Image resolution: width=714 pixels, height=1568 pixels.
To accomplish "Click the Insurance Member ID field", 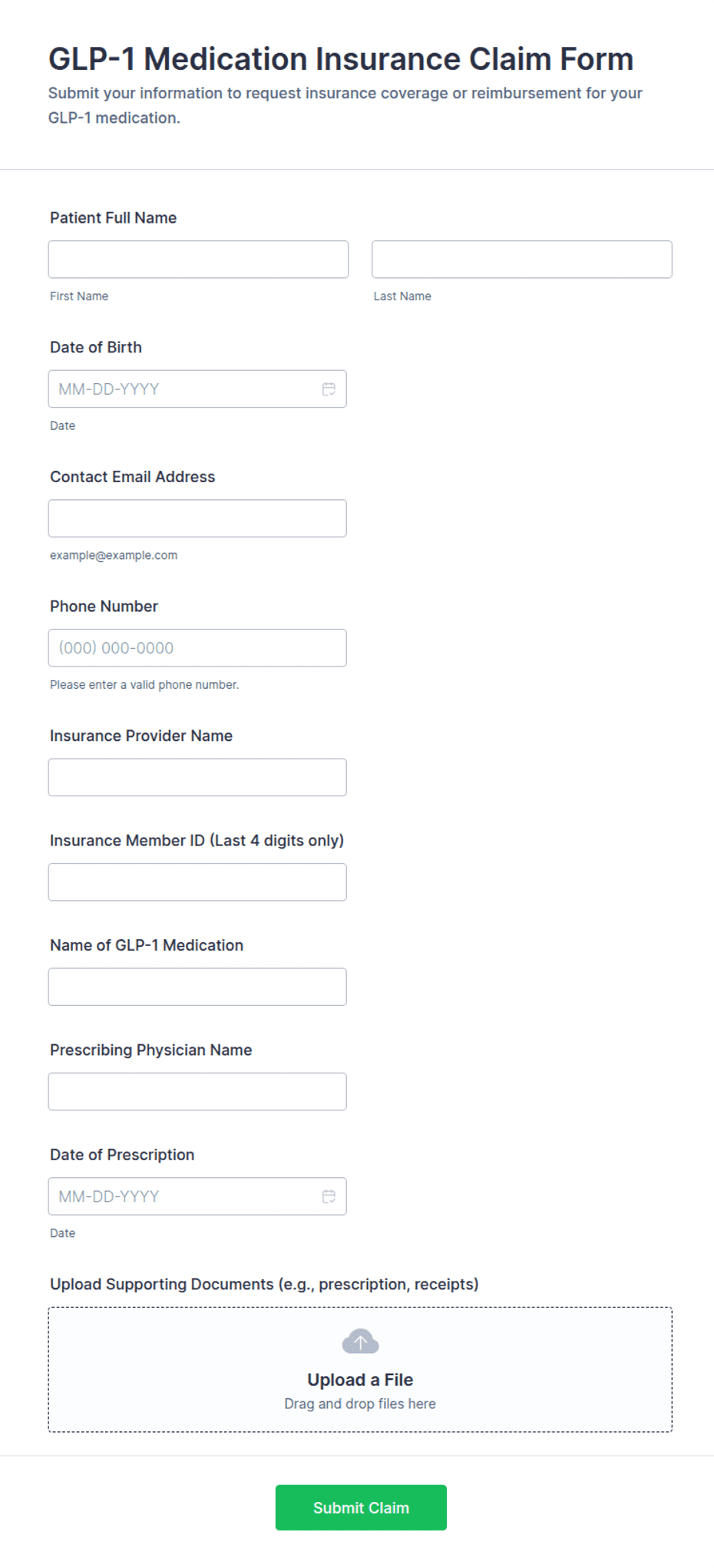I will (x=197, y=882).
